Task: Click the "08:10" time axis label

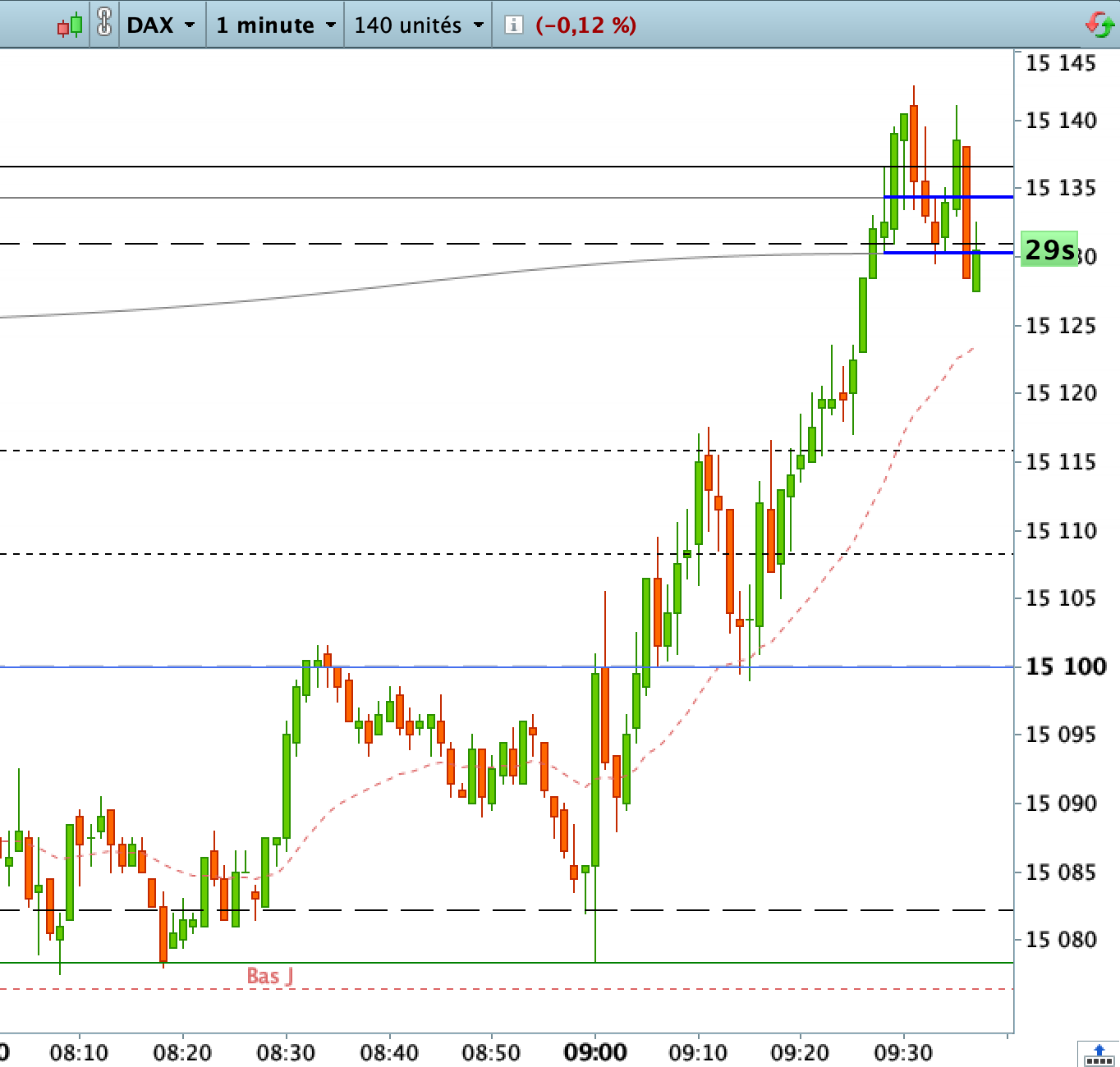Action: point(79,1052)
